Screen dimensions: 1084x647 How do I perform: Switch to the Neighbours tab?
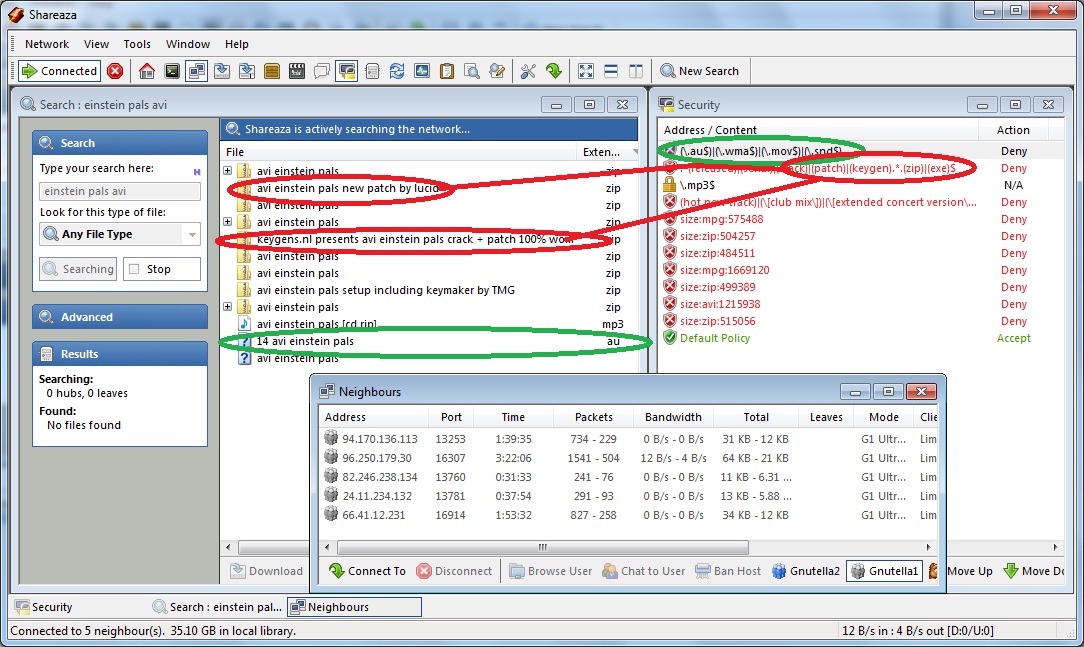354,607
